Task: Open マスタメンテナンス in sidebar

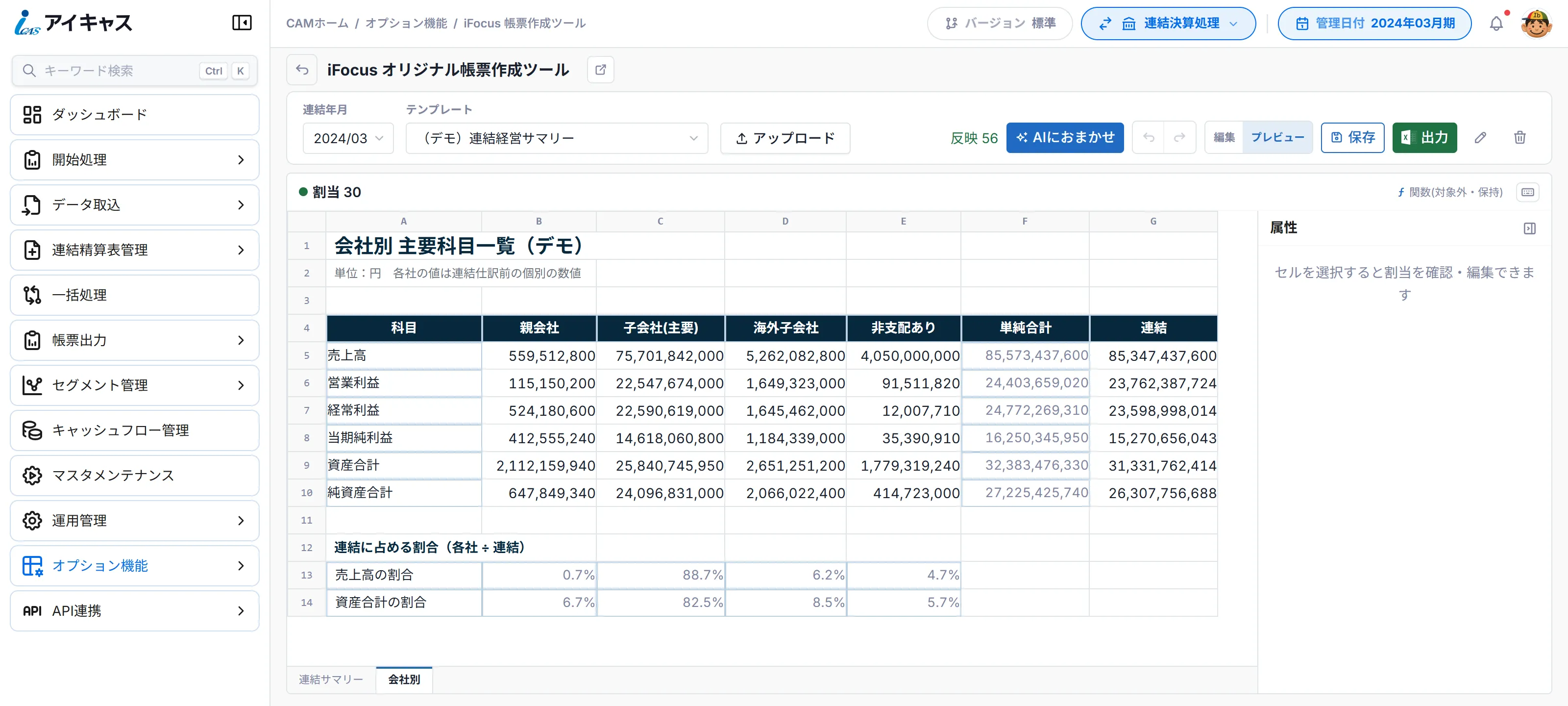Action: coord(135,475)
